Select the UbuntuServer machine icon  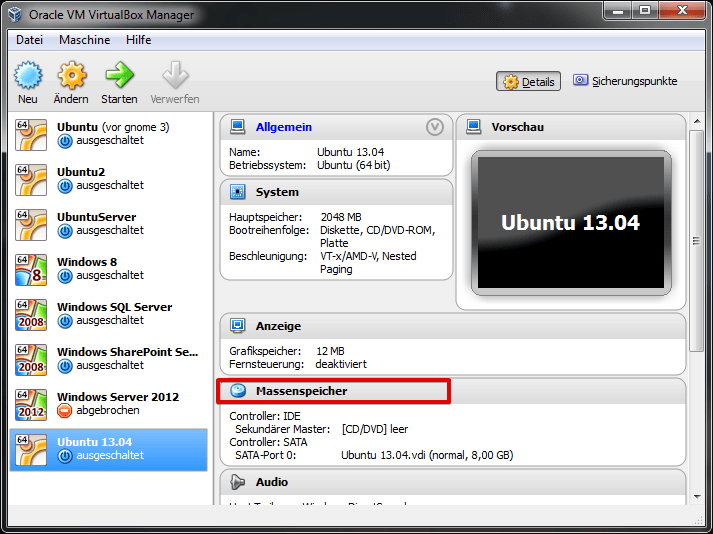click(x=31, y=225)
